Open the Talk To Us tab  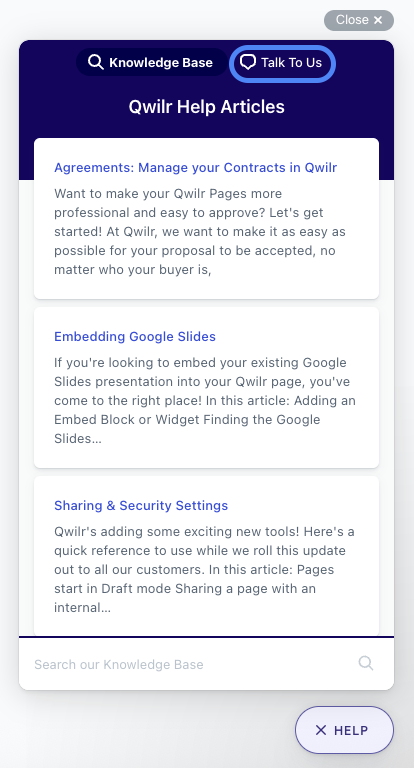282,63
